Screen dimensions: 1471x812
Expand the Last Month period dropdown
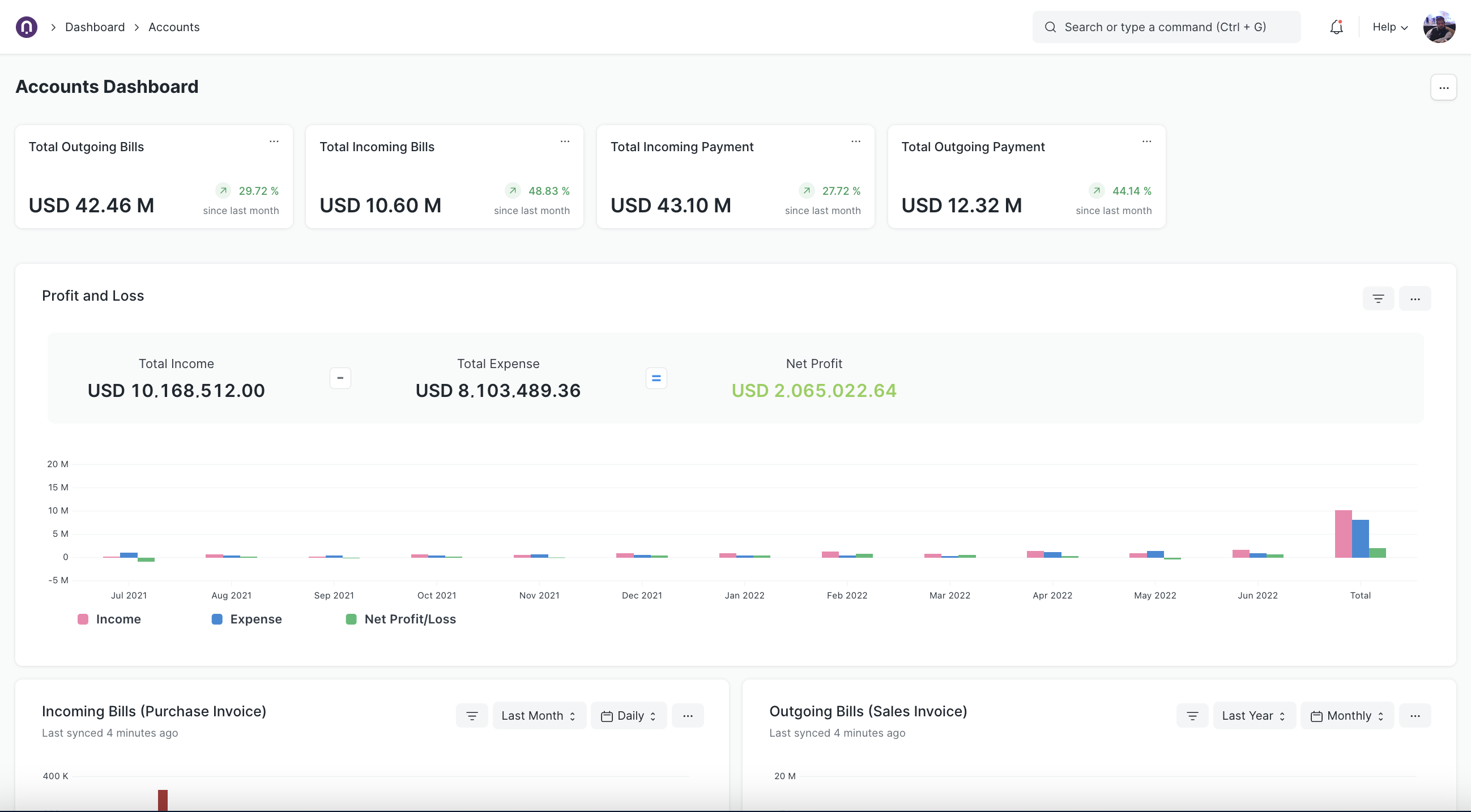click(539, 716)
